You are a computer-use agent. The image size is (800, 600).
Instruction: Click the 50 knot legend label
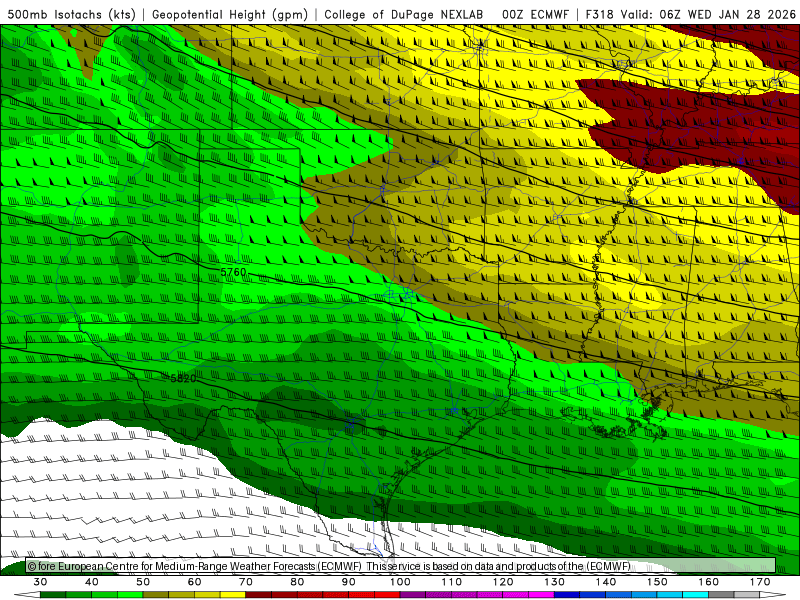point(143,582)
